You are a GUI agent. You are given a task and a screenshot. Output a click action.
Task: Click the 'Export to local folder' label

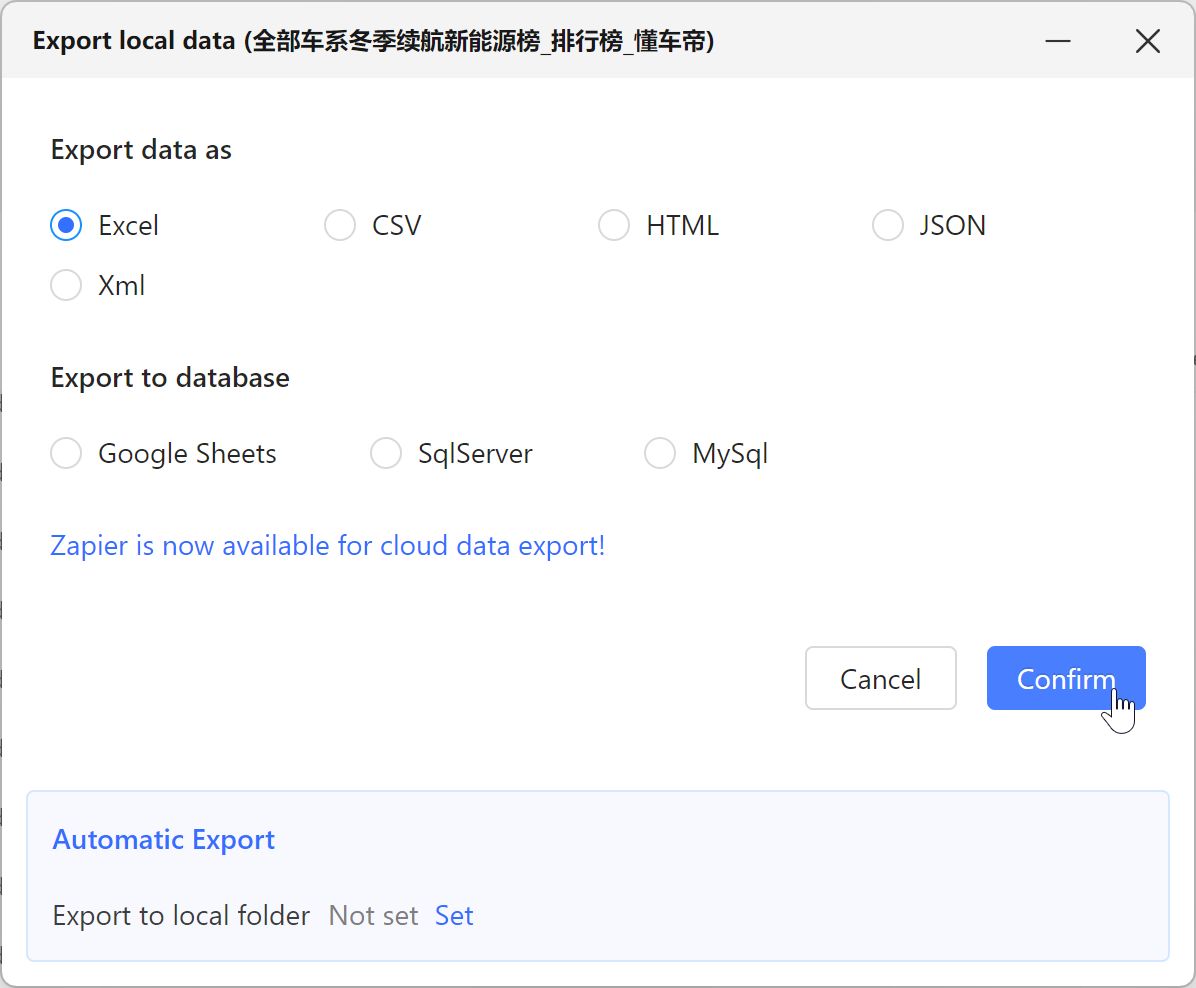click(x=181, y=916)
